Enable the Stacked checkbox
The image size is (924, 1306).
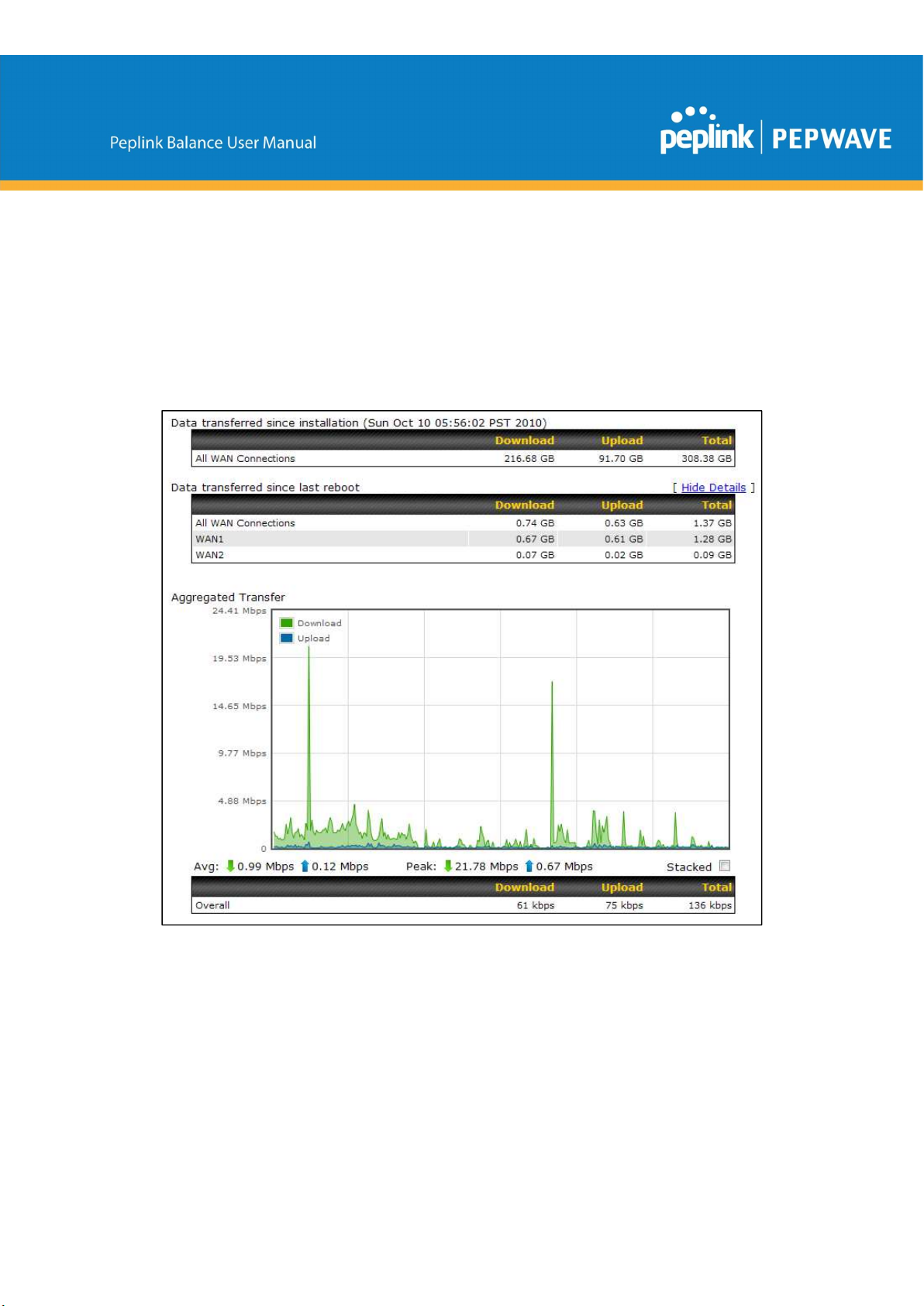pos(725,866)
